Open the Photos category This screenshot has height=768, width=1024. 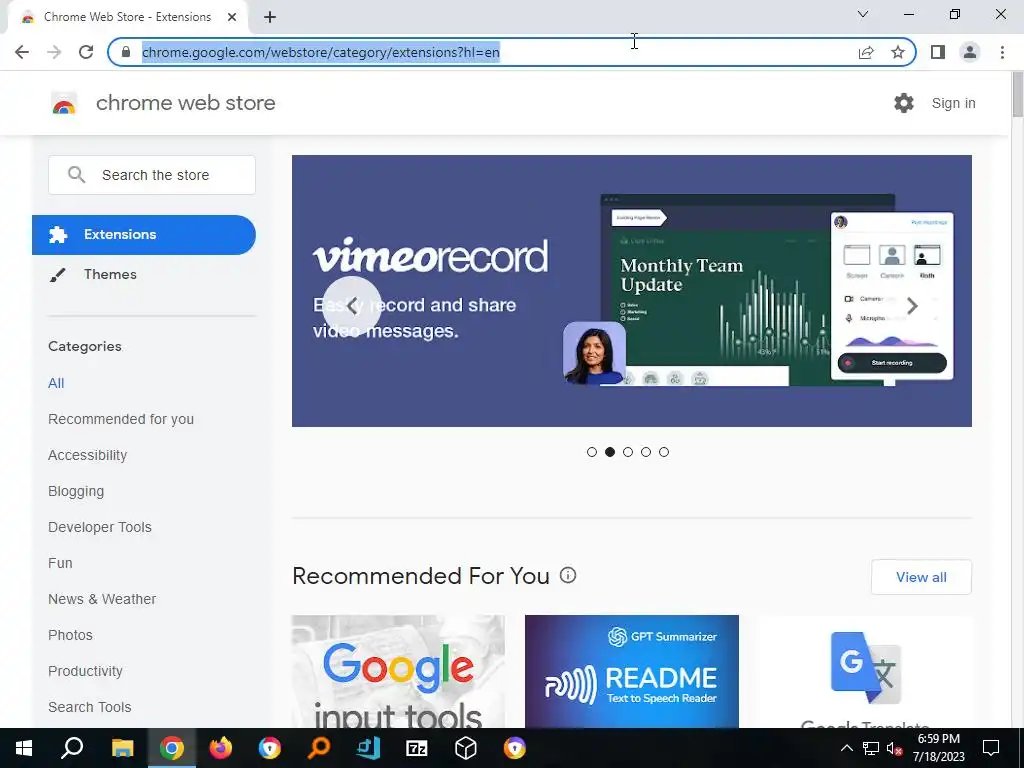click(71, 635)
